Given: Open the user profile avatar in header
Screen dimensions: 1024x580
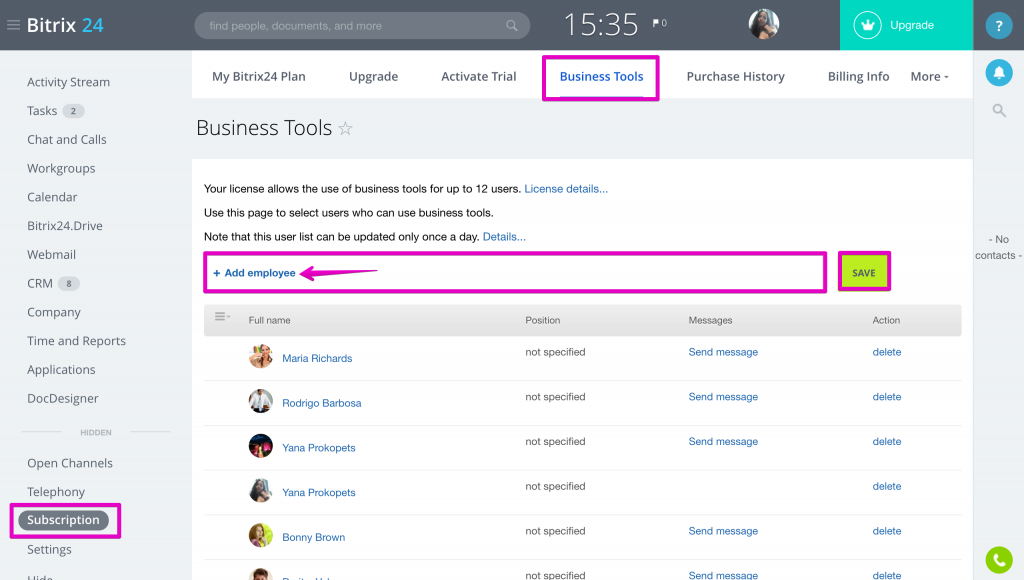Looking at the screenshot, I should pyautogui.click(x=763, y=25).
